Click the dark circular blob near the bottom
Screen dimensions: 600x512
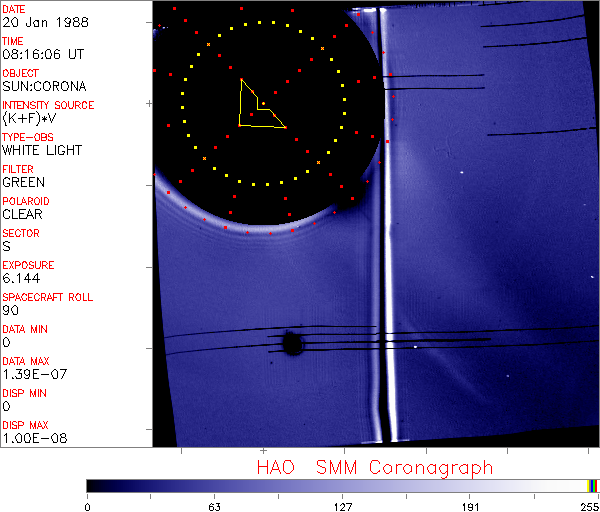click(292, 344)
